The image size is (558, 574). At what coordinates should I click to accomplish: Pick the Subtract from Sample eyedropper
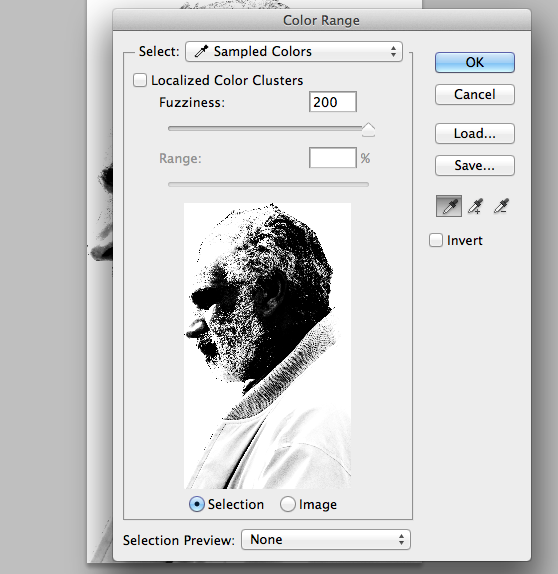point(501,206)
